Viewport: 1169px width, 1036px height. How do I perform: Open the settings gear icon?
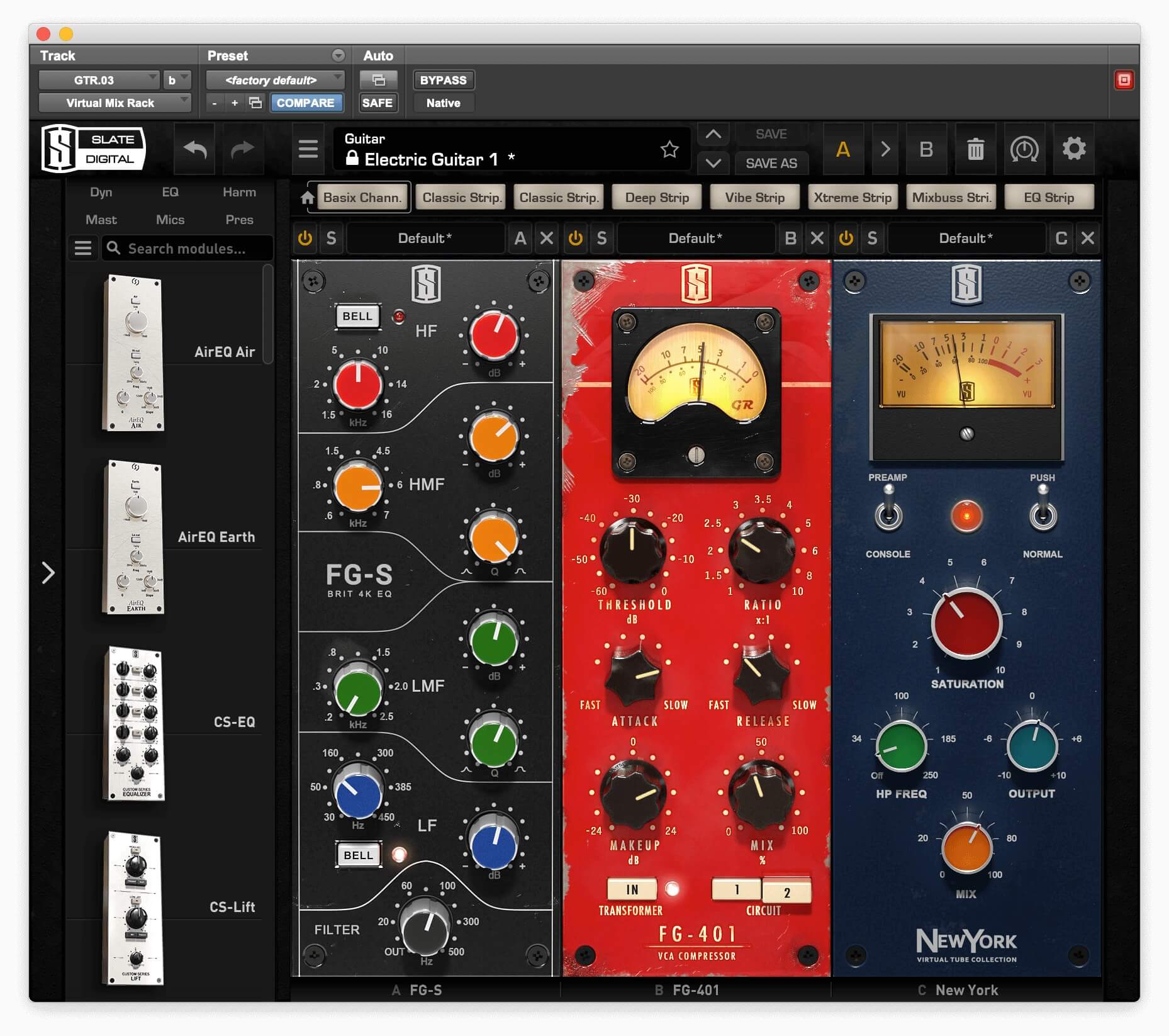[x=1073, y=149]
